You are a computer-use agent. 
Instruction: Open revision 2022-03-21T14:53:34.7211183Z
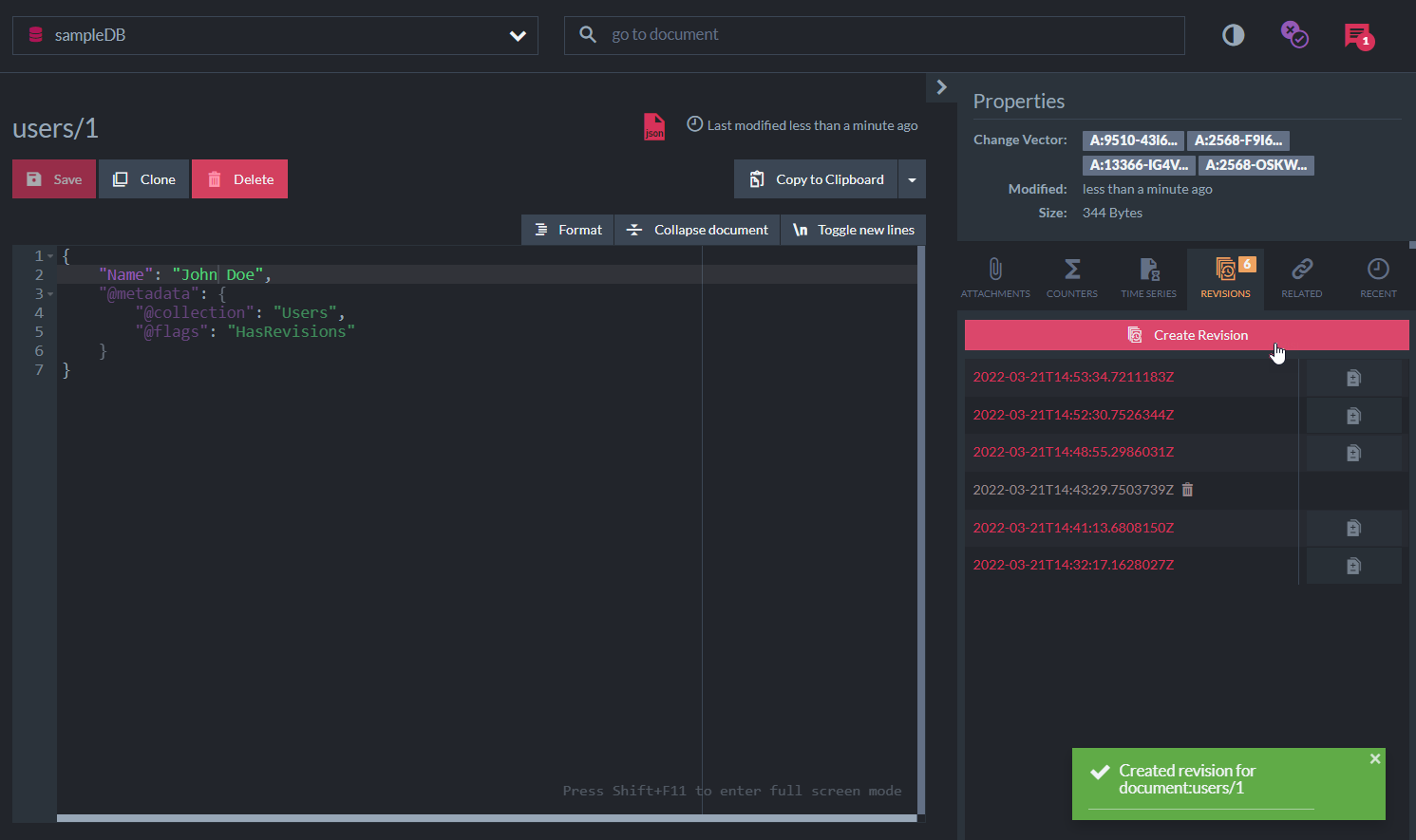pyautogui.click(x=1073, y=377)
